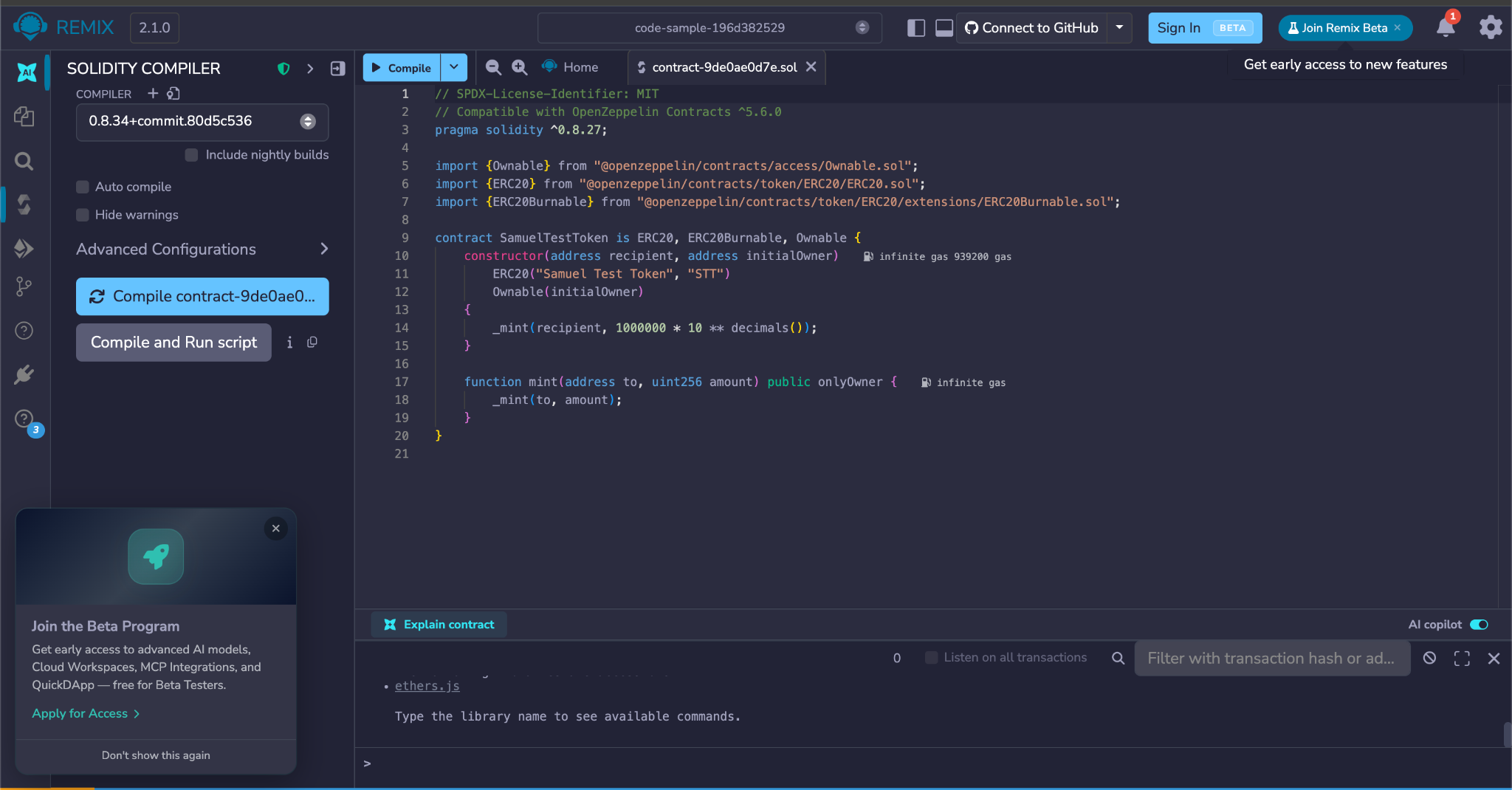
Task: Clear the terminal console
Action: coord(1430,658)
